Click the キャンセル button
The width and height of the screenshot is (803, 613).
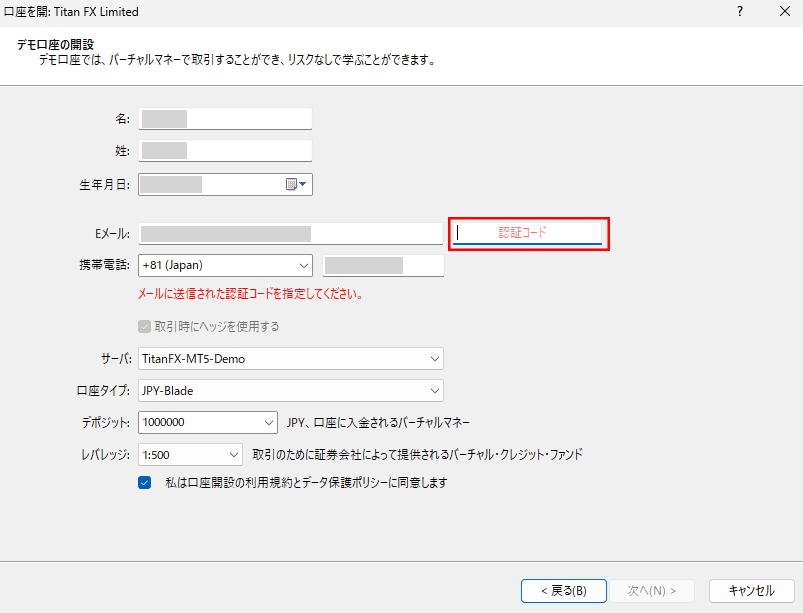pyautogui.click(x=751, y=590)
